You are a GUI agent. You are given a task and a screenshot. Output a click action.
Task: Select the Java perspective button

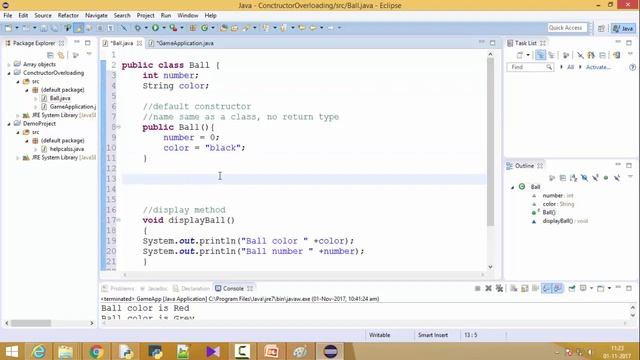pyautogui.click(x=623, y=28)
